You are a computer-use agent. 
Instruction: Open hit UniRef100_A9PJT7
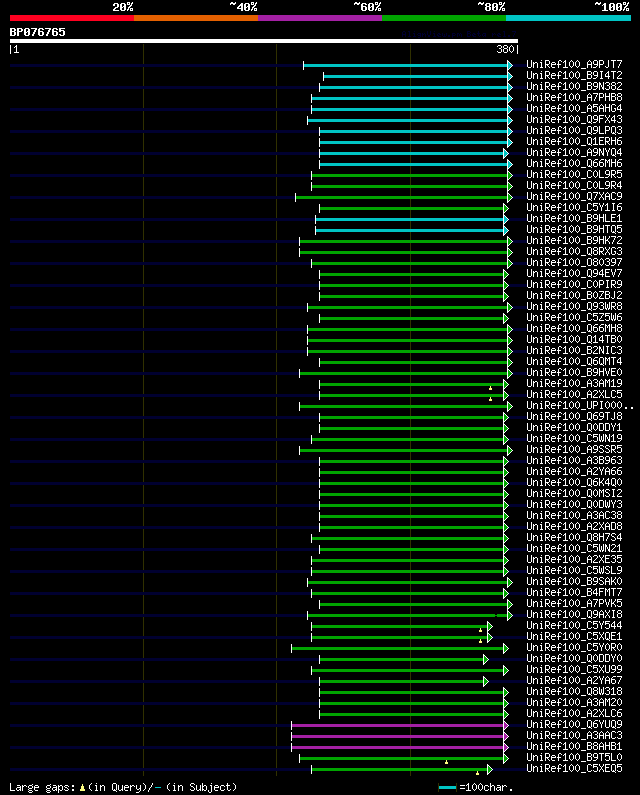(x=574, y=64)
